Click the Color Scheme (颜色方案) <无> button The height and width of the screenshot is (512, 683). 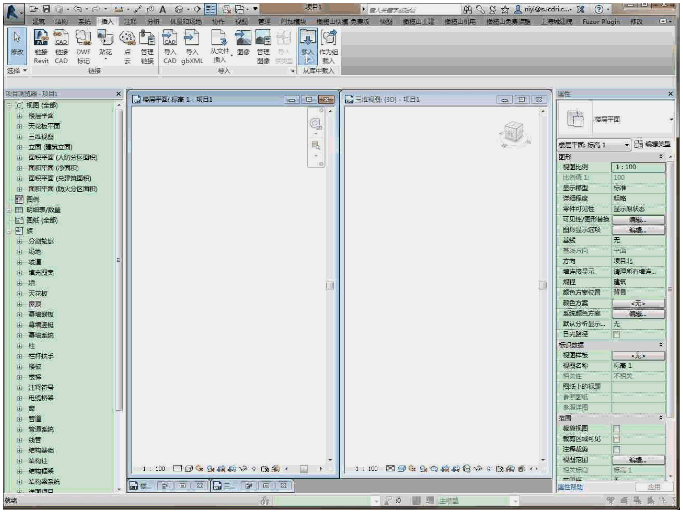638,303
